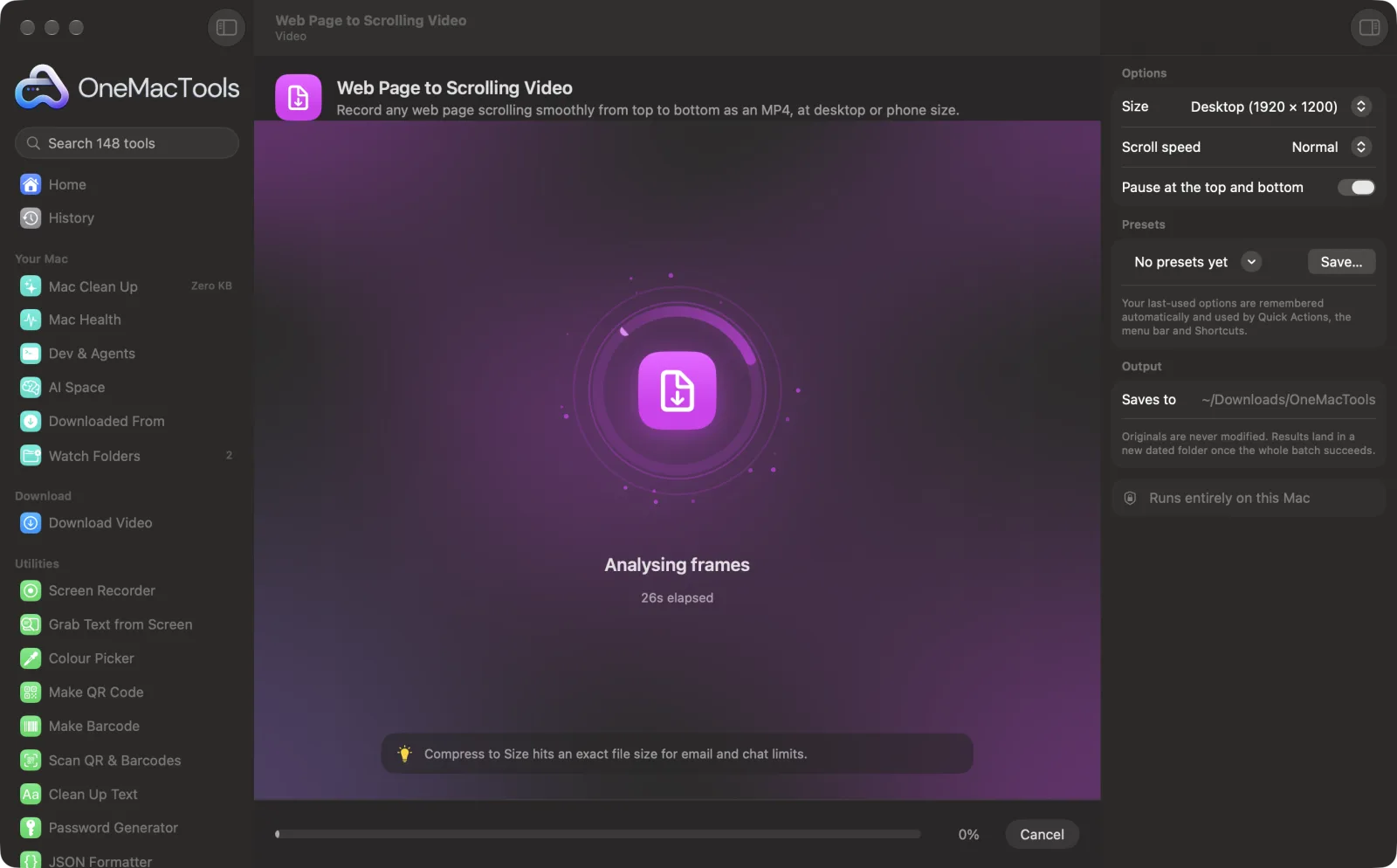Open the Make Barcode icon
The height and width of the screenshot is (868, 1397).
(31, 726)
